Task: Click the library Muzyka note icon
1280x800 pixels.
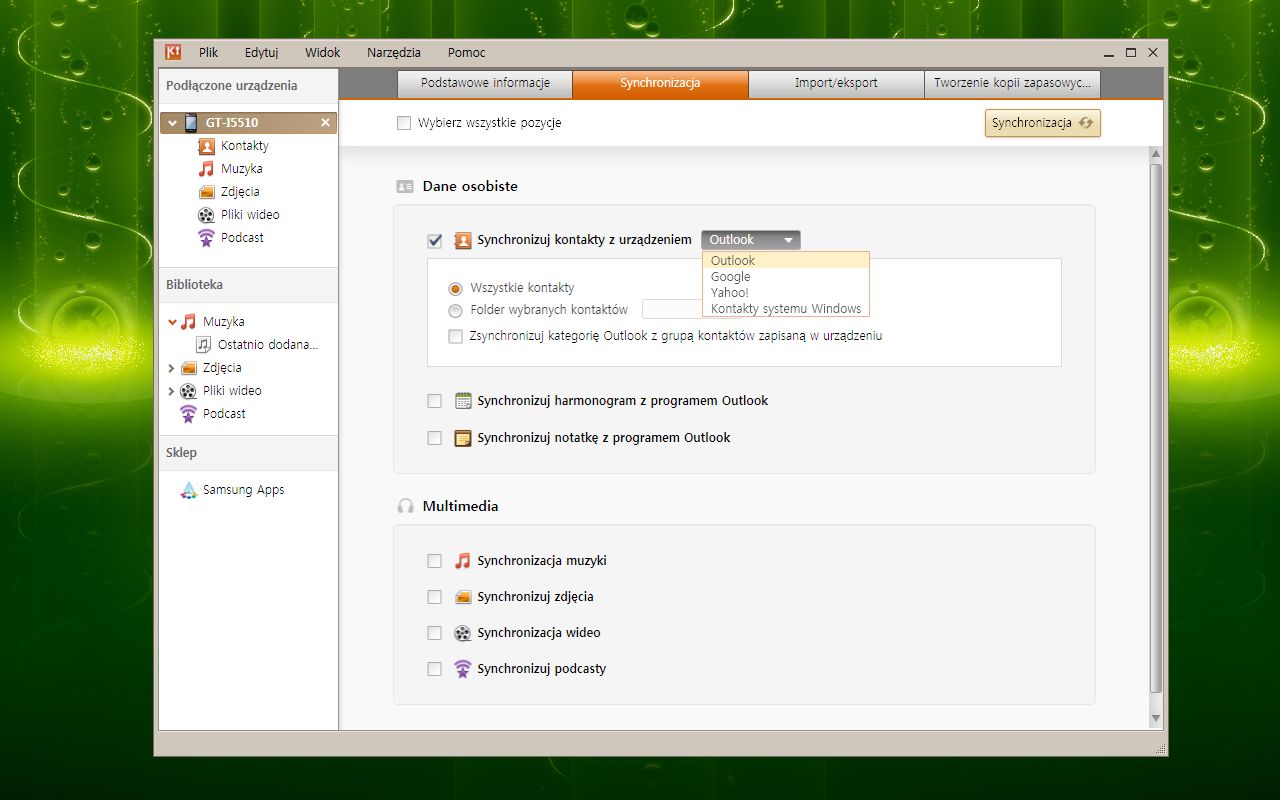Action: tap(188, 322)
